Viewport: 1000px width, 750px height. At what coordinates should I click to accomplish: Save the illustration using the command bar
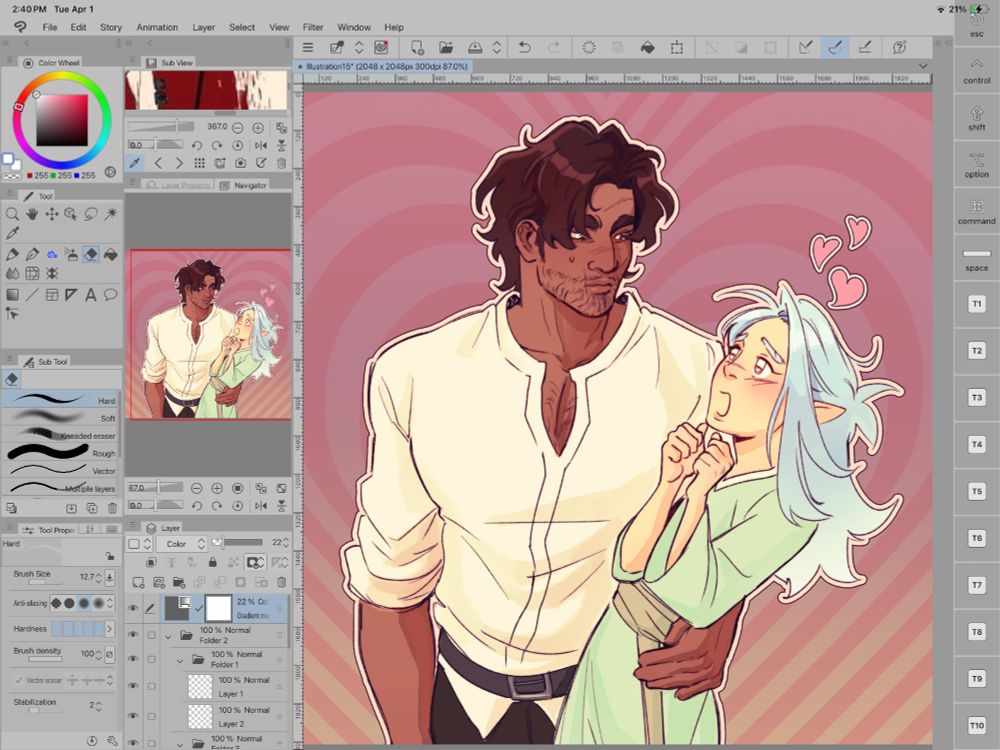pyautogui.click(x=475, y=47)
